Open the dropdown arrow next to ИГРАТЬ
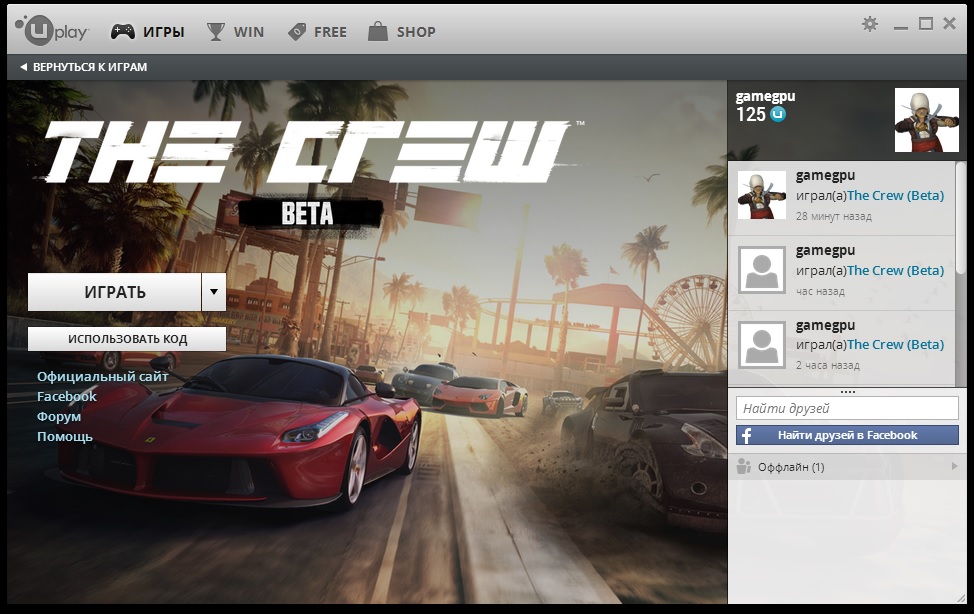Image resolution: width=974 pixels, height=614 pixels. 214,291
